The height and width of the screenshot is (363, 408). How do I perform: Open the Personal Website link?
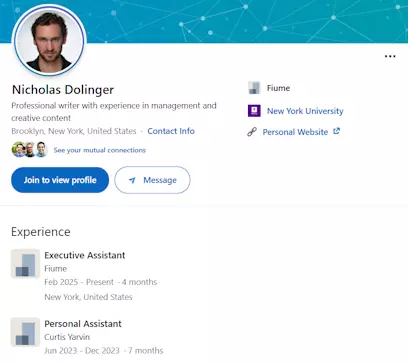coord(295,132)
